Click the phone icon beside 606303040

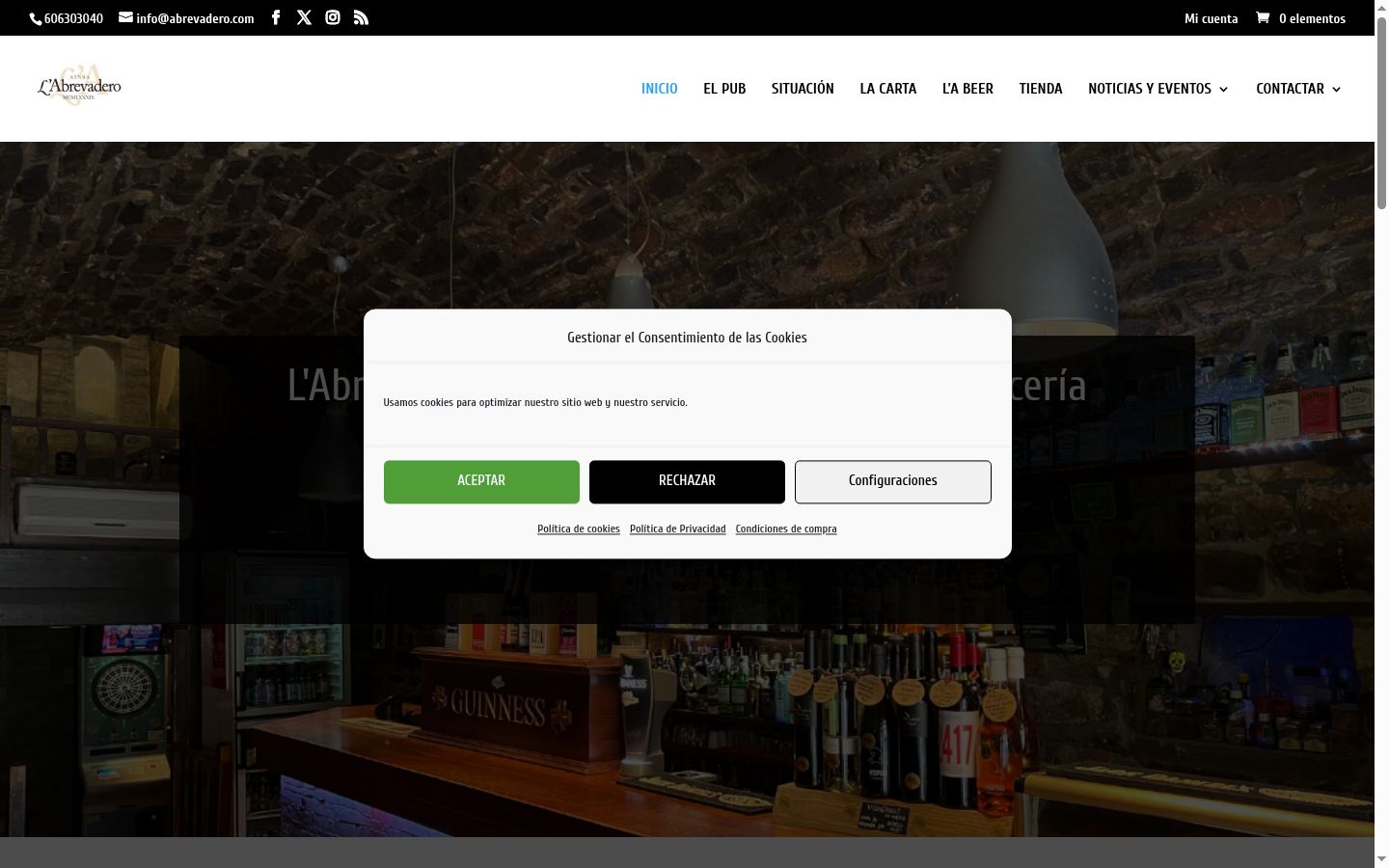pyautogui.click(x=36, y=19)
